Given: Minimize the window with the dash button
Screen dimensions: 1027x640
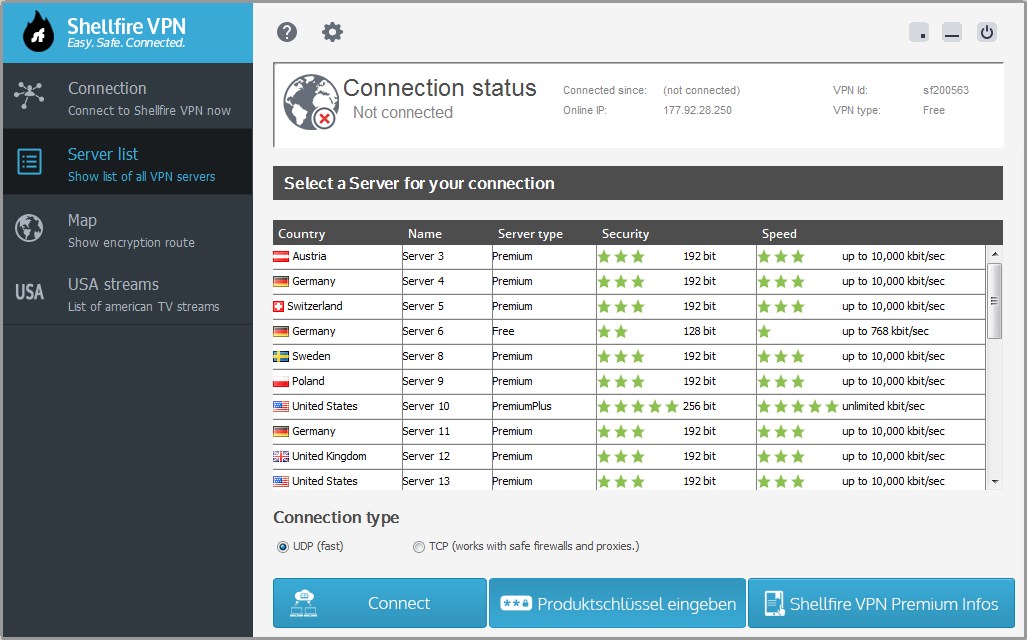Looking at the screenshot, I should click(952, 32).
